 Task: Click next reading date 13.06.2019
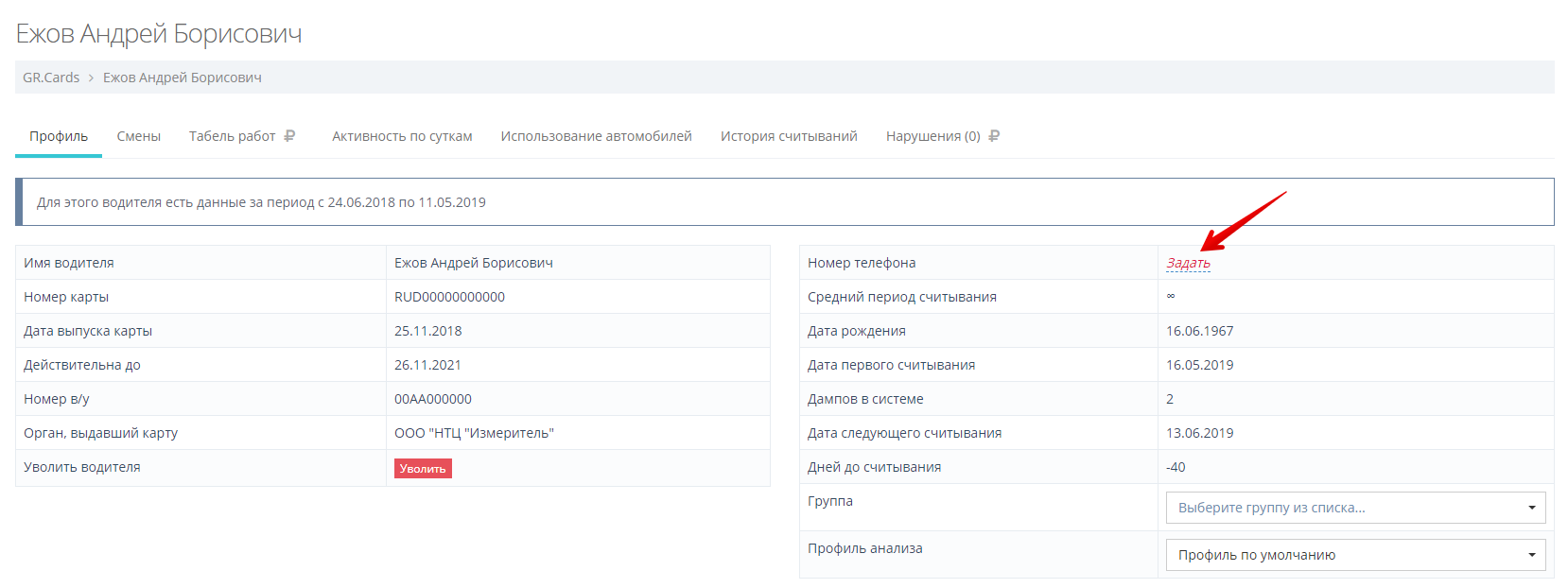point(1200,433)
